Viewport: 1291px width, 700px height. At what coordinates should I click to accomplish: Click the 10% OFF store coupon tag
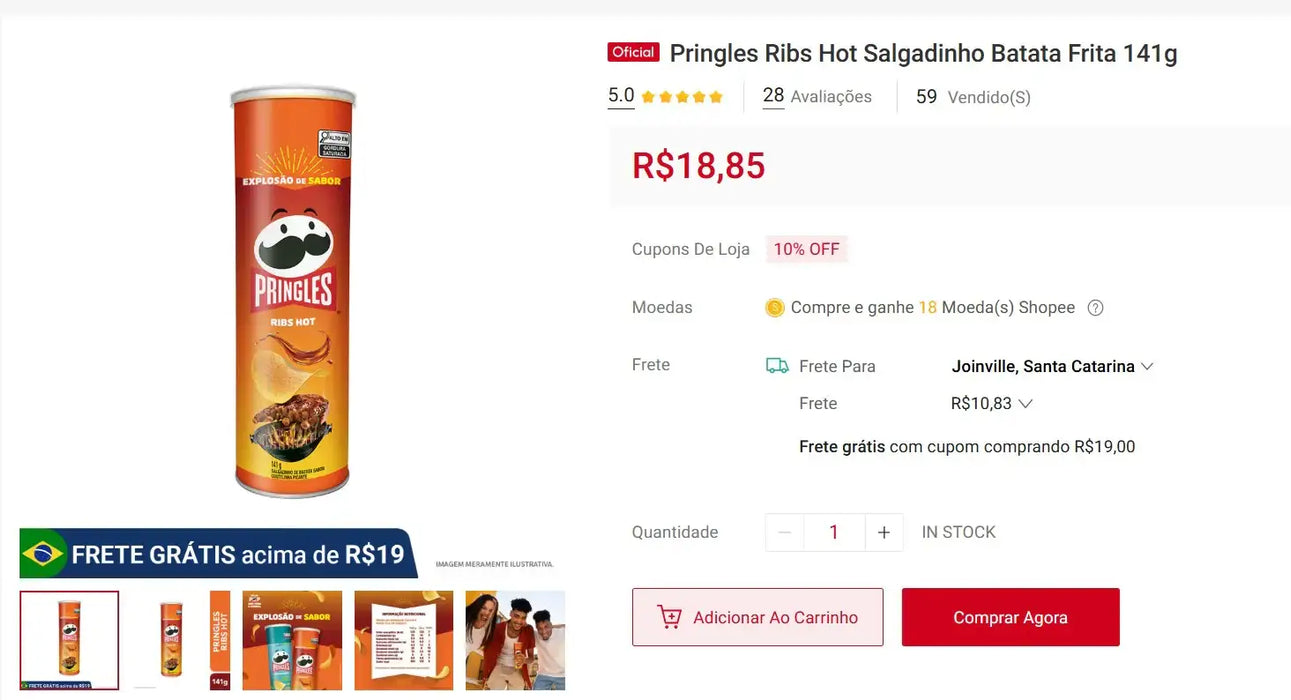[806, 249]
